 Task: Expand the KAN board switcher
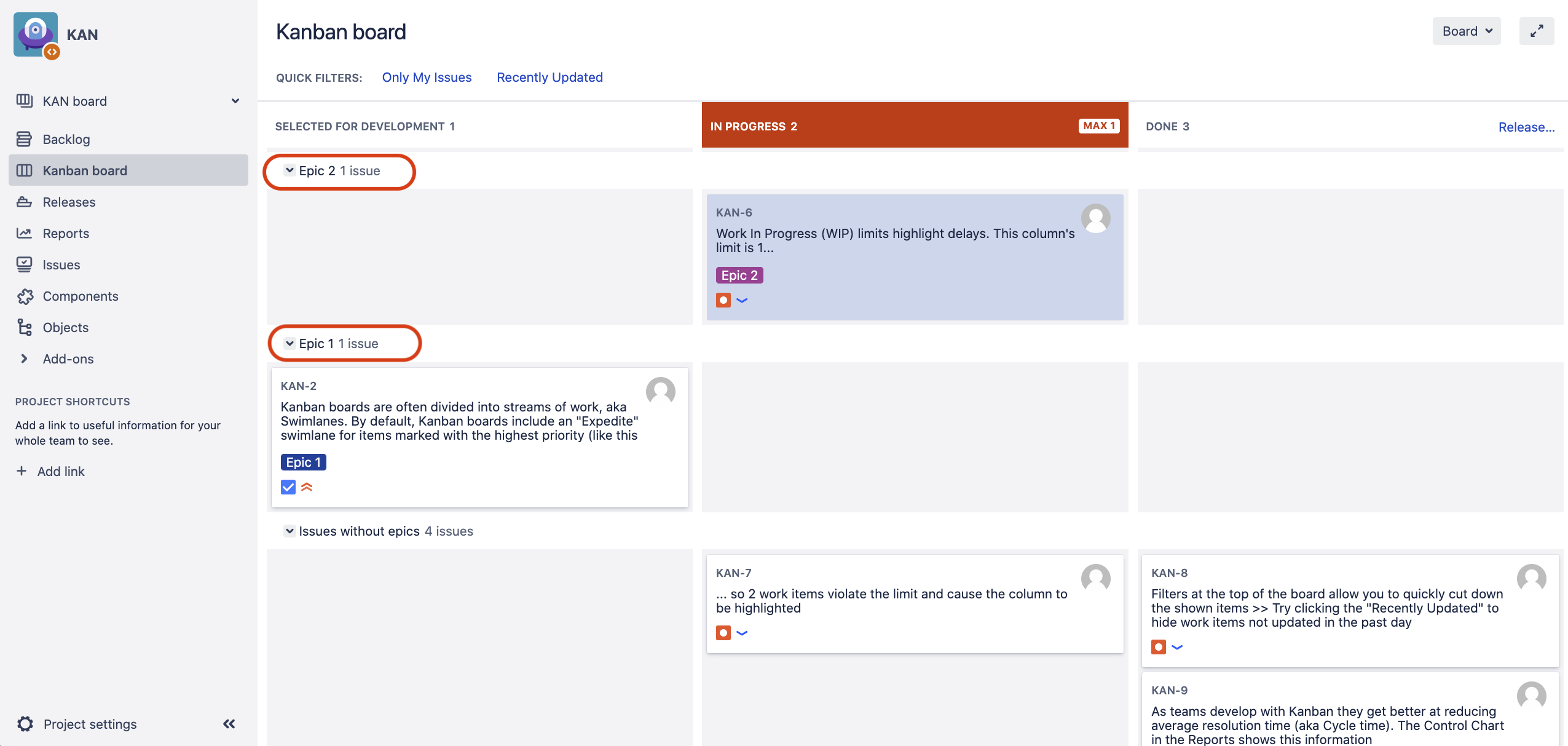tap(235, 101)
